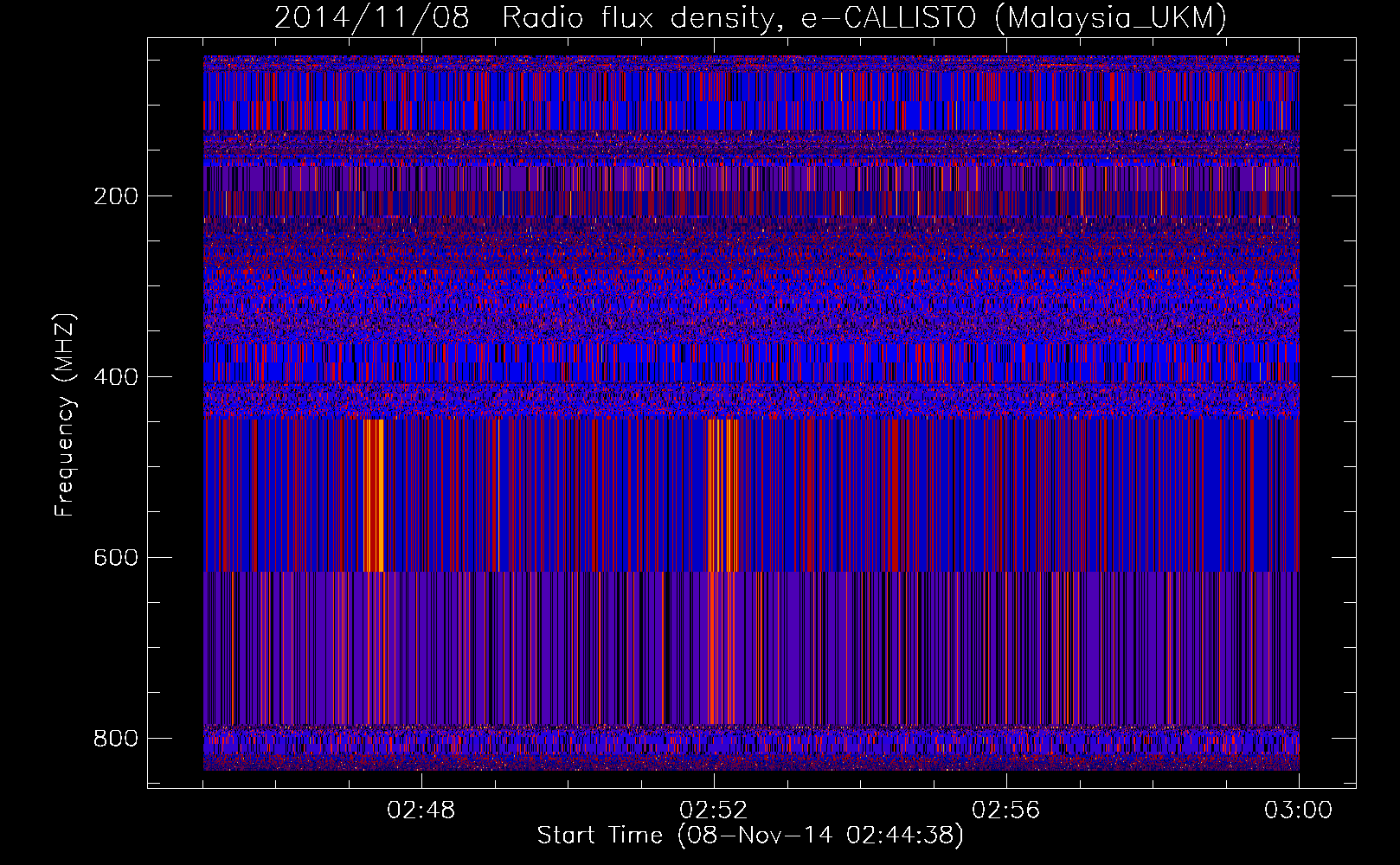
Task: Click the 200 frequency axis label
Action: (116, 196)
